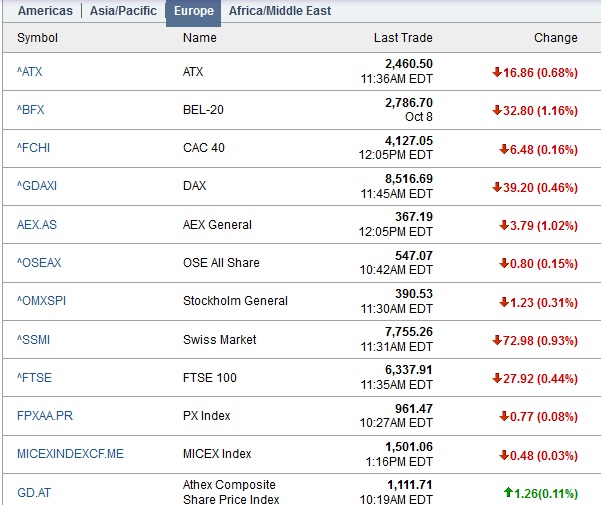Open the AEX.AS ticker link

[37, 225]
